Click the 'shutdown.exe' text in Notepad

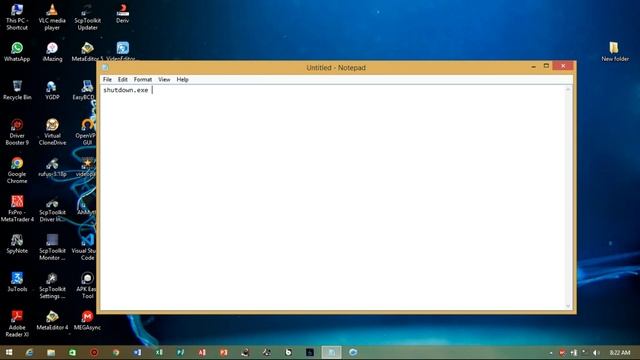tap(126, 90)
